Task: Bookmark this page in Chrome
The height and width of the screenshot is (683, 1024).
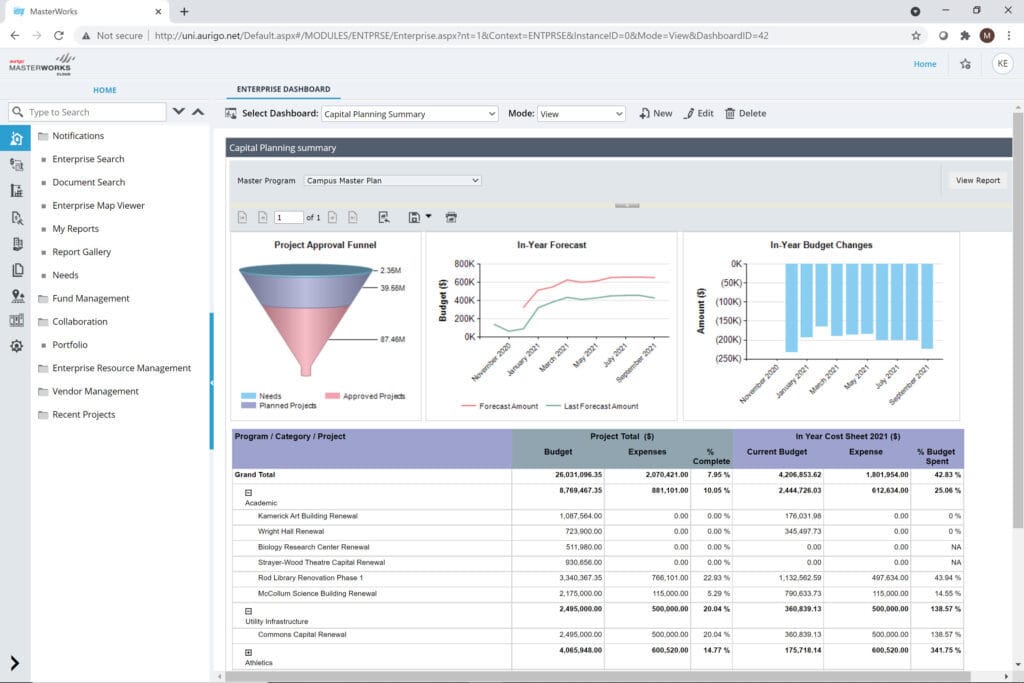Action: pyautogui.click(x=916, y=35)
